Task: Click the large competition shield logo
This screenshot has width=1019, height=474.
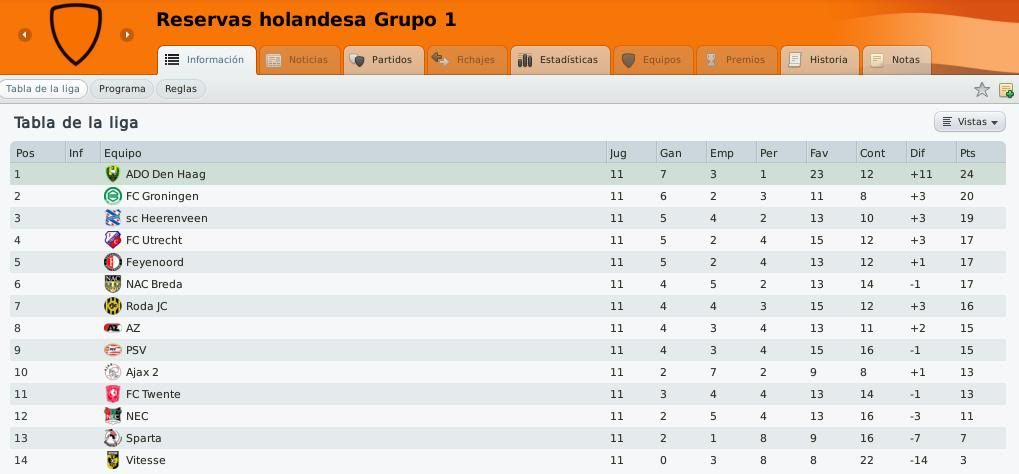Action: (x=76, y=34)
